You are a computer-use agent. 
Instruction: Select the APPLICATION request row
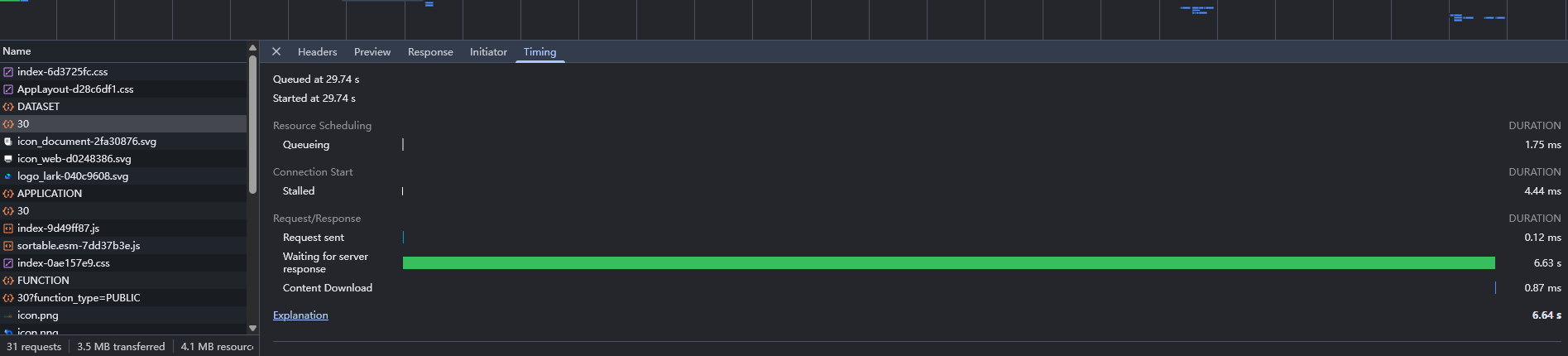tap(123, 194)
